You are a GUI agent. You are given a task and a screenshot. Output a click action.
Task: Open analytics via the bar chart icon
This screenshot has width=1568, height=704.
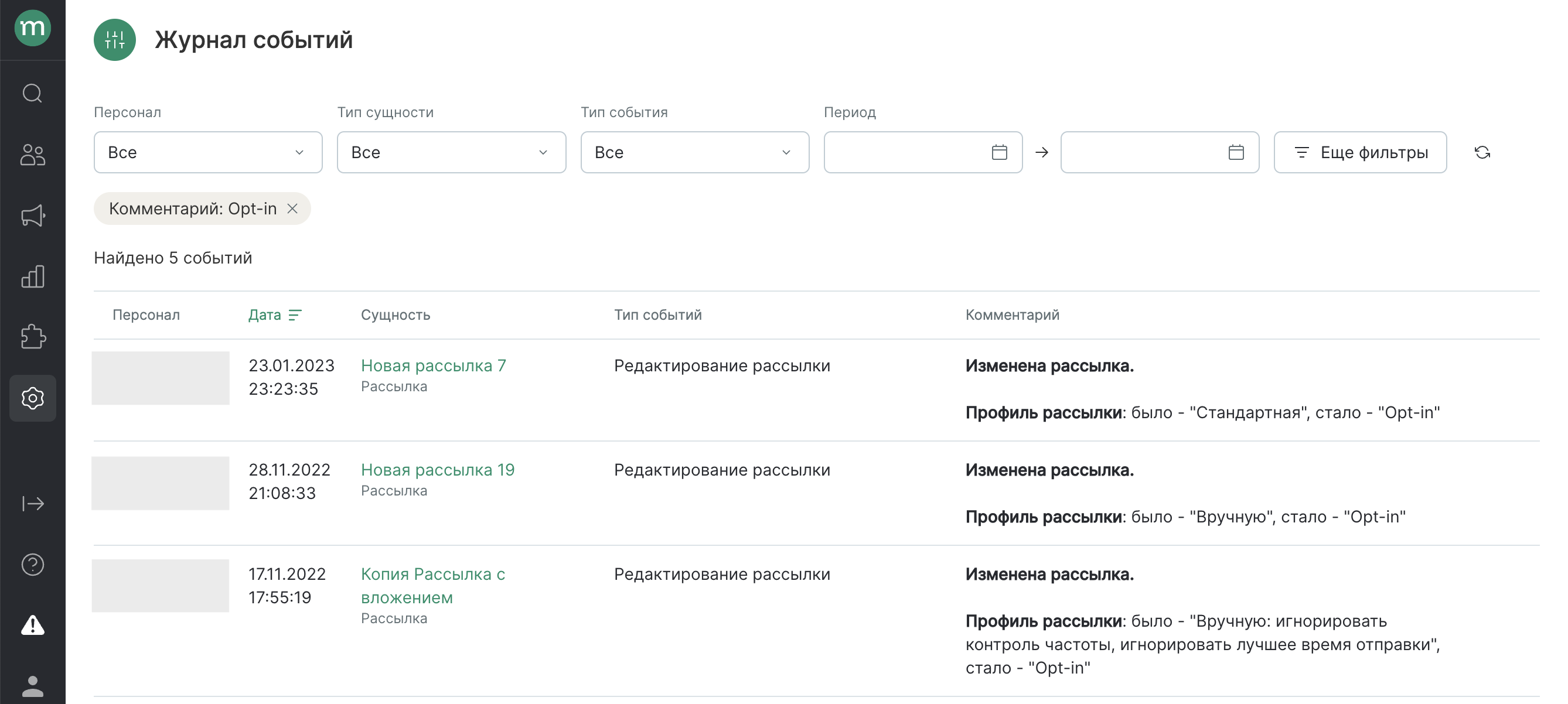pyautogui.click(x=32, y=276)
